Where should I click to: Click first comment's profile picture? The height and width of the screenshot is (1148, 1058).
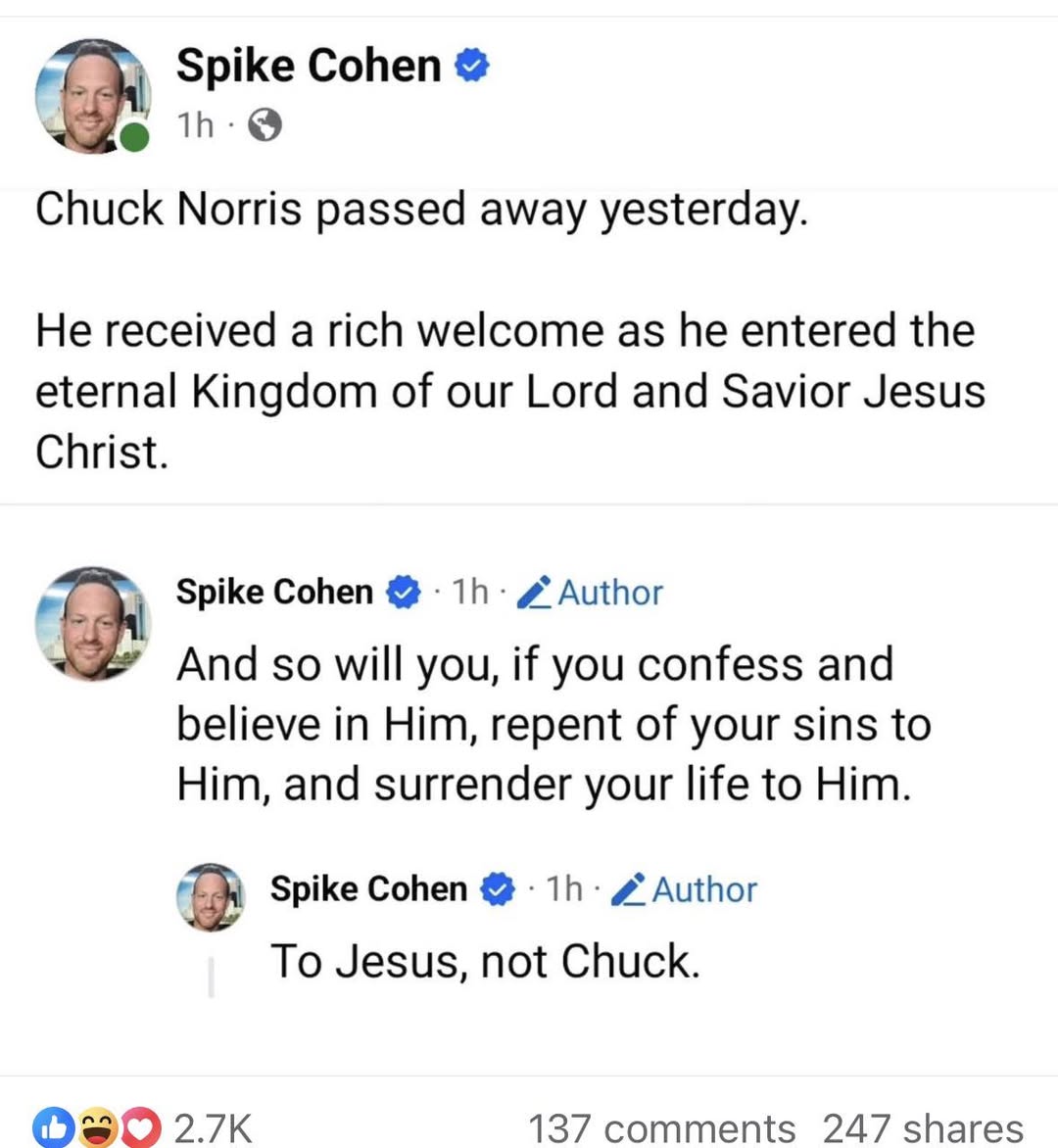tap(91, 623)
